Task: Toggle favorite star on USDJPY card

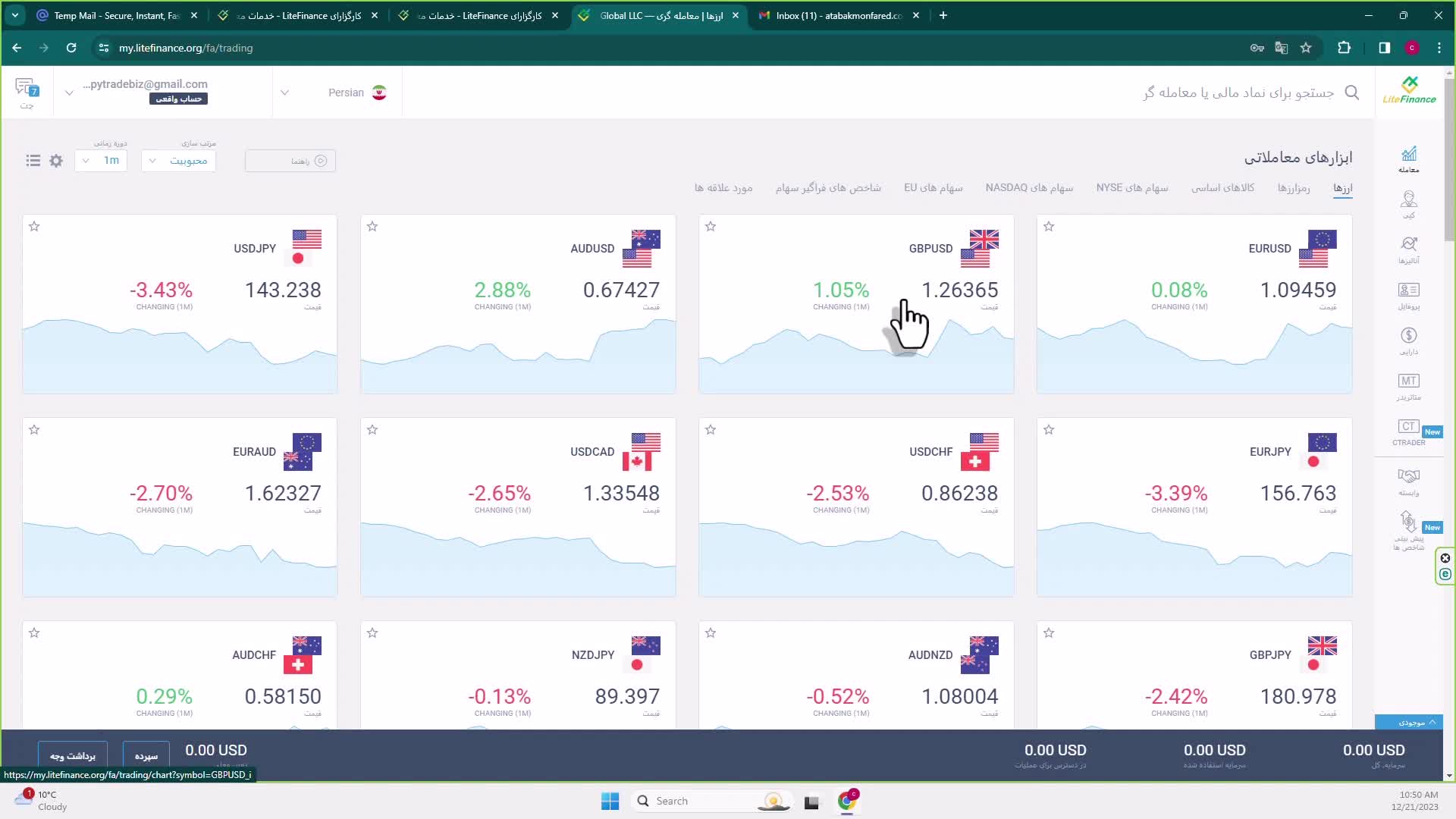Action: tap(34, 226)
